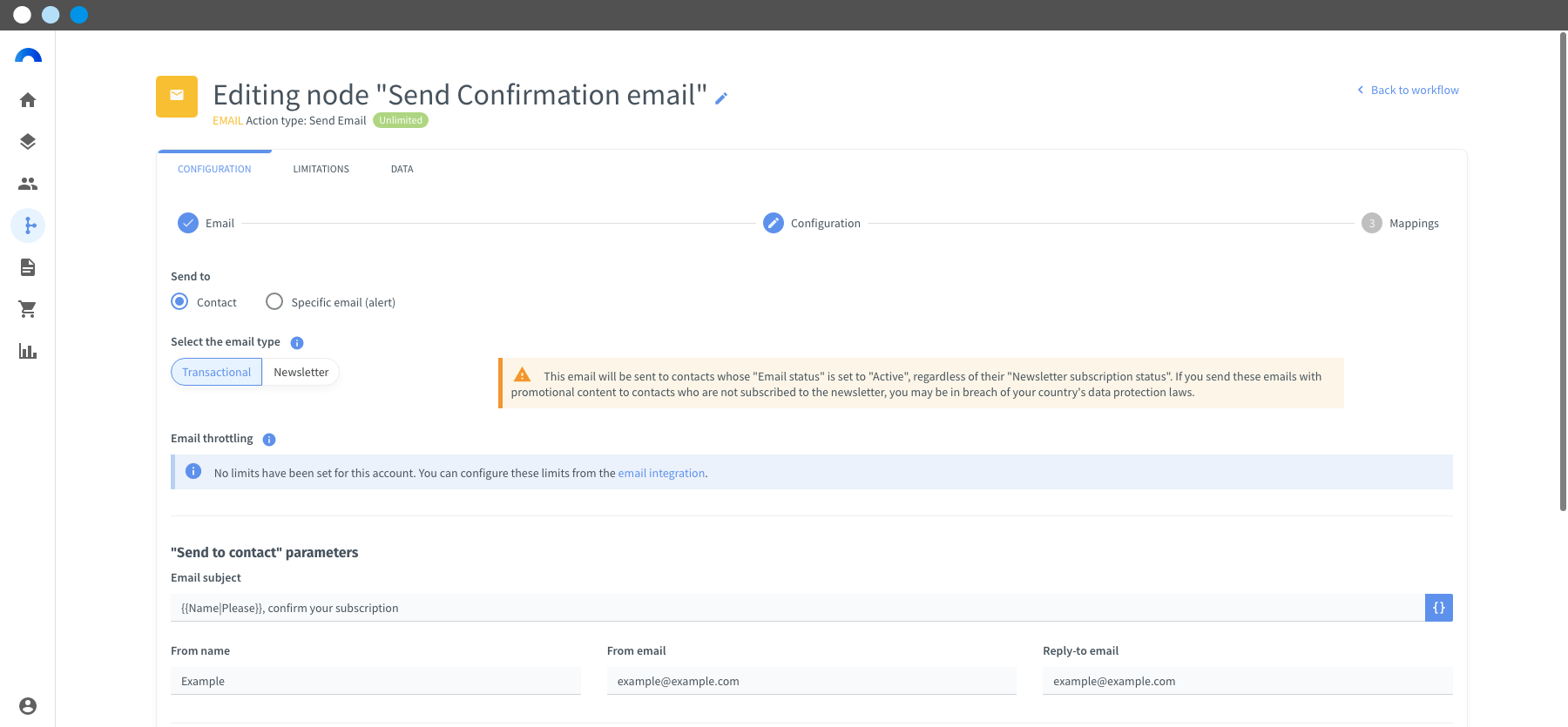Switch to the Configuration tab
The height and width of the screenshot is (727, 1568).
tap(214, 169)
